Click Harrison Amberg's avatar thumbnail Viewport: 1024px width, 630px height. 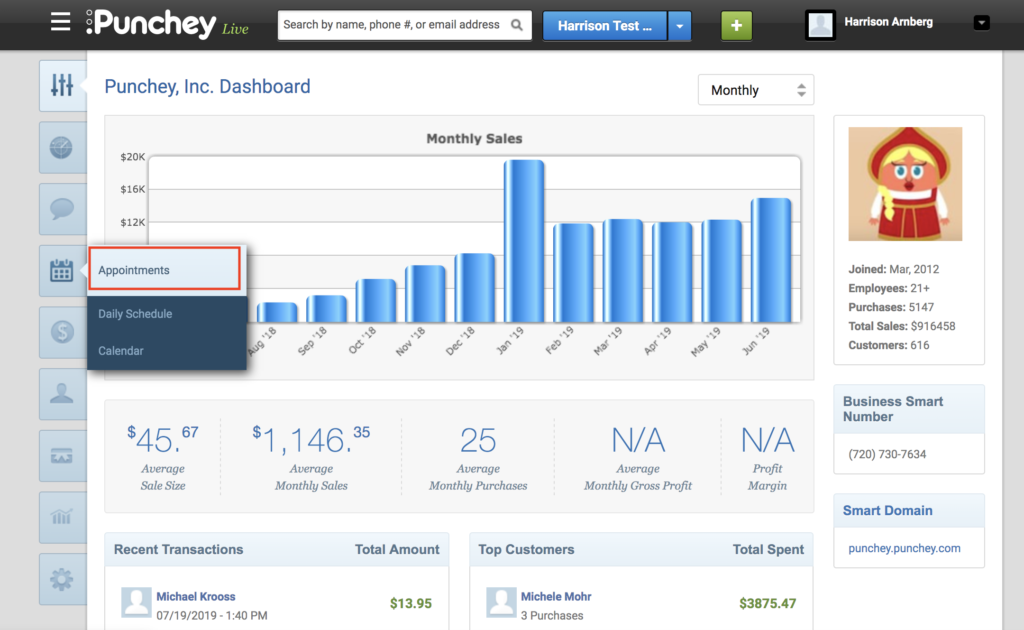[x=820, y=25]
